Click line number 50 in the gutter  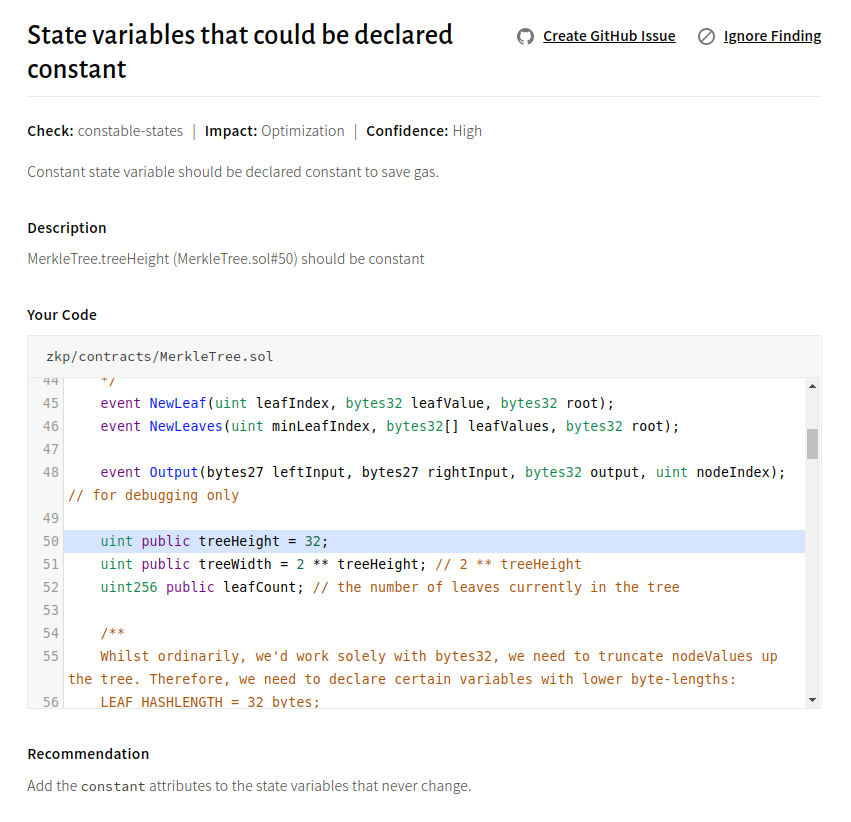pyautogui.click(x=51, y=541)
